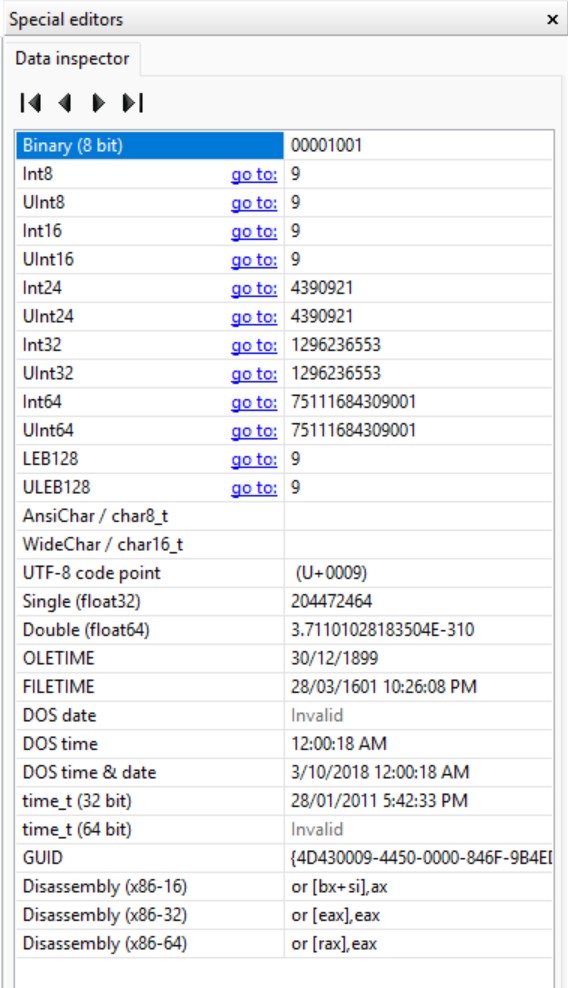Image resolution: width=568 pixels, height=988 pixels.
Task: Close the Special editors panel
Action: [x=552, y=20]
